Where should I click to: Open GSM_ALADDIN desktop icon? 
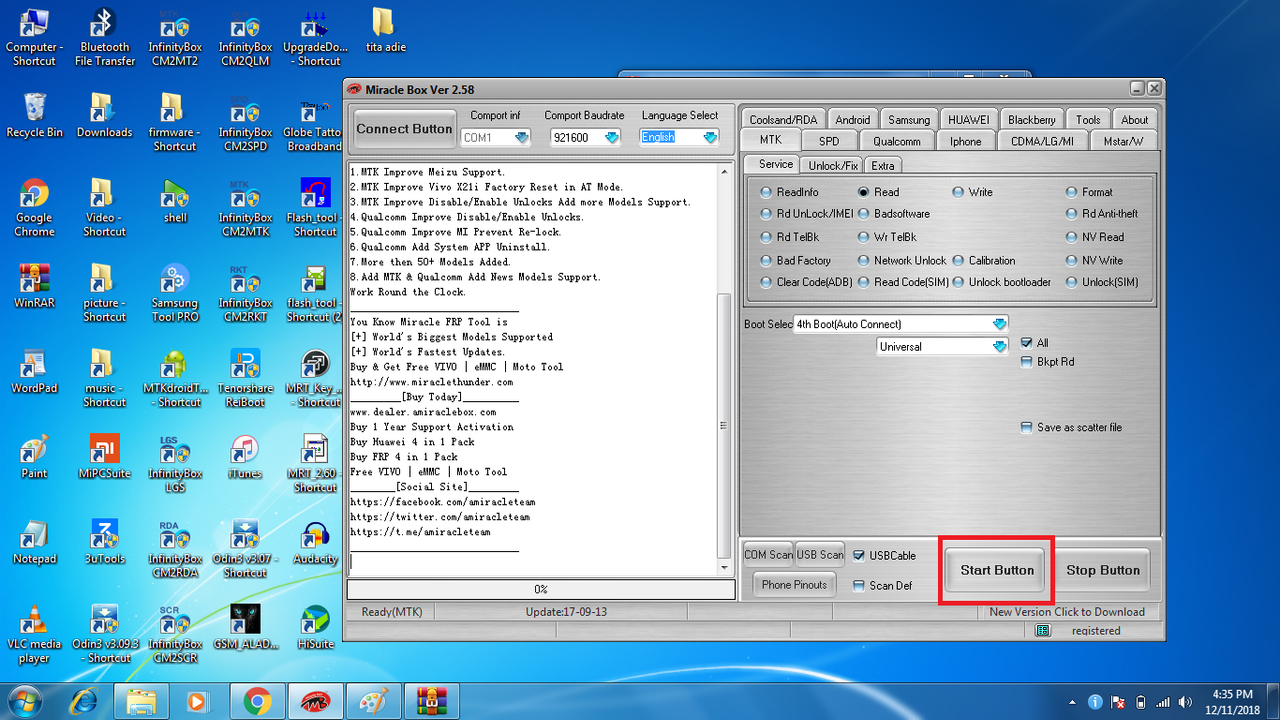[x=245, y=627]
